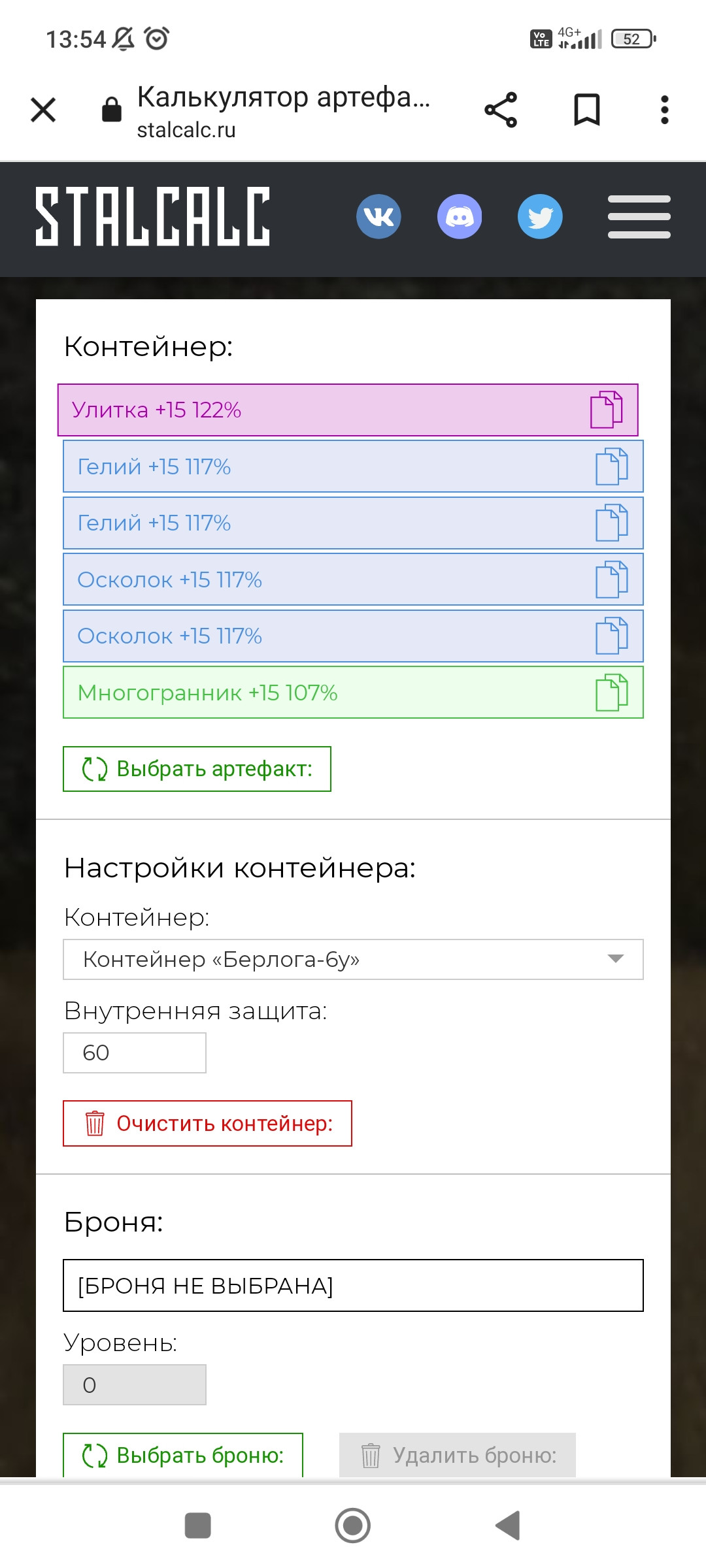Open the [БРОНЯ НЕ ВЫБРАНА] armor selector

[x=353, y=1285]
